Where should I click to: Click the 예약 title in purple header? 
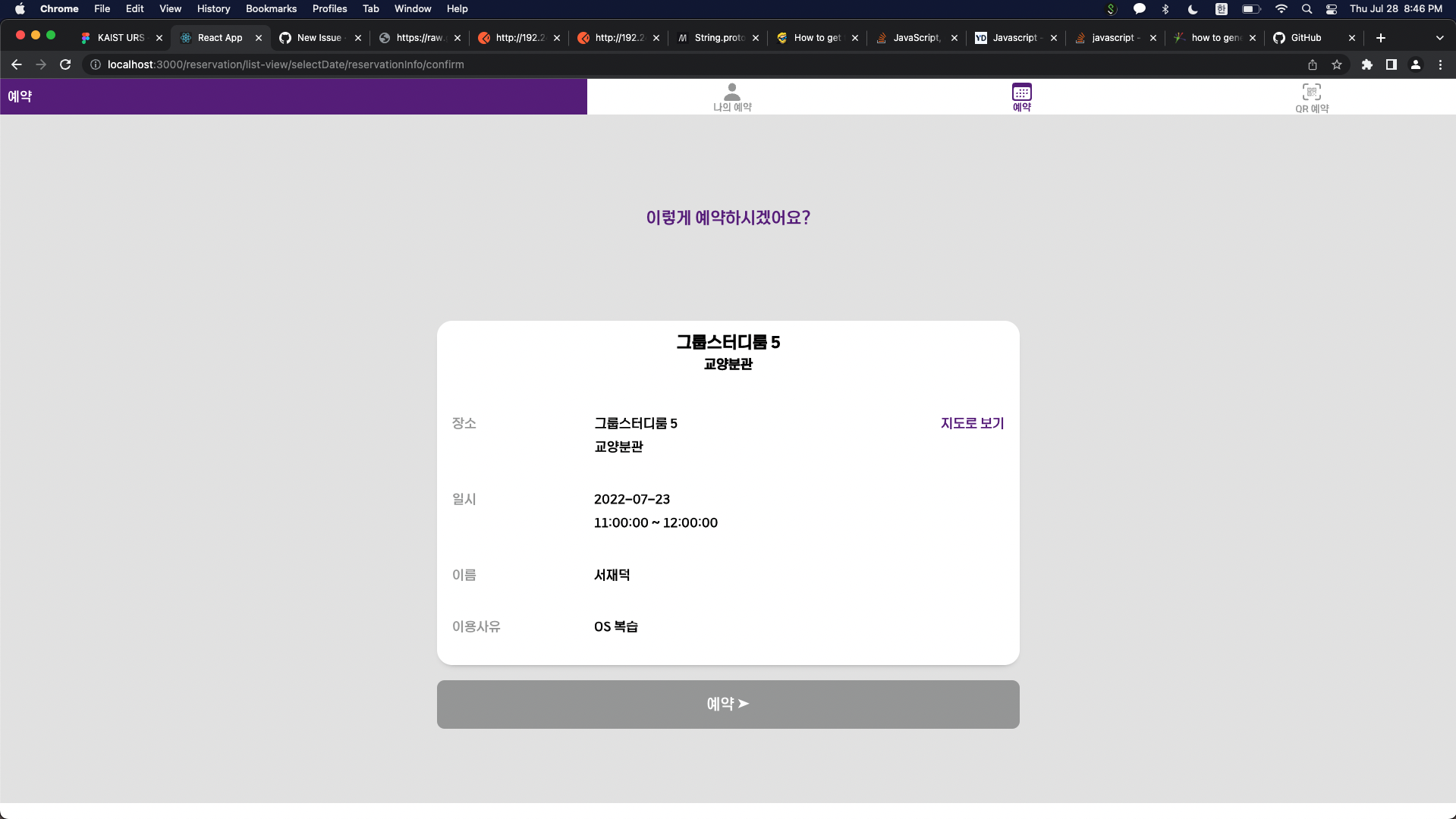click(20, 96)
